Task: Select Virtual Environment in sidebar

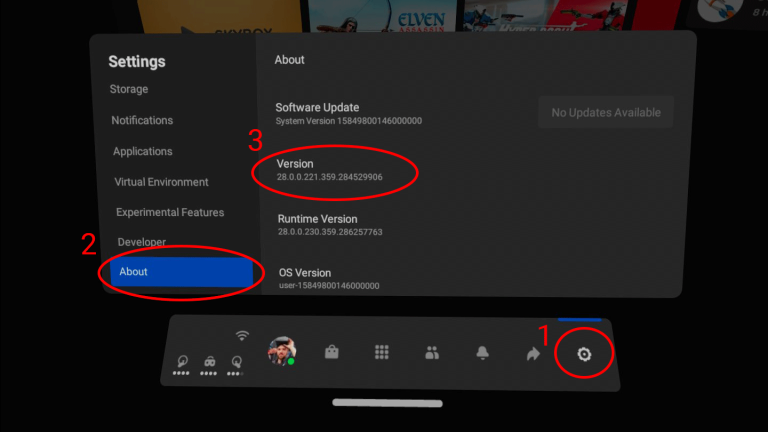Action: click(162, 182)
